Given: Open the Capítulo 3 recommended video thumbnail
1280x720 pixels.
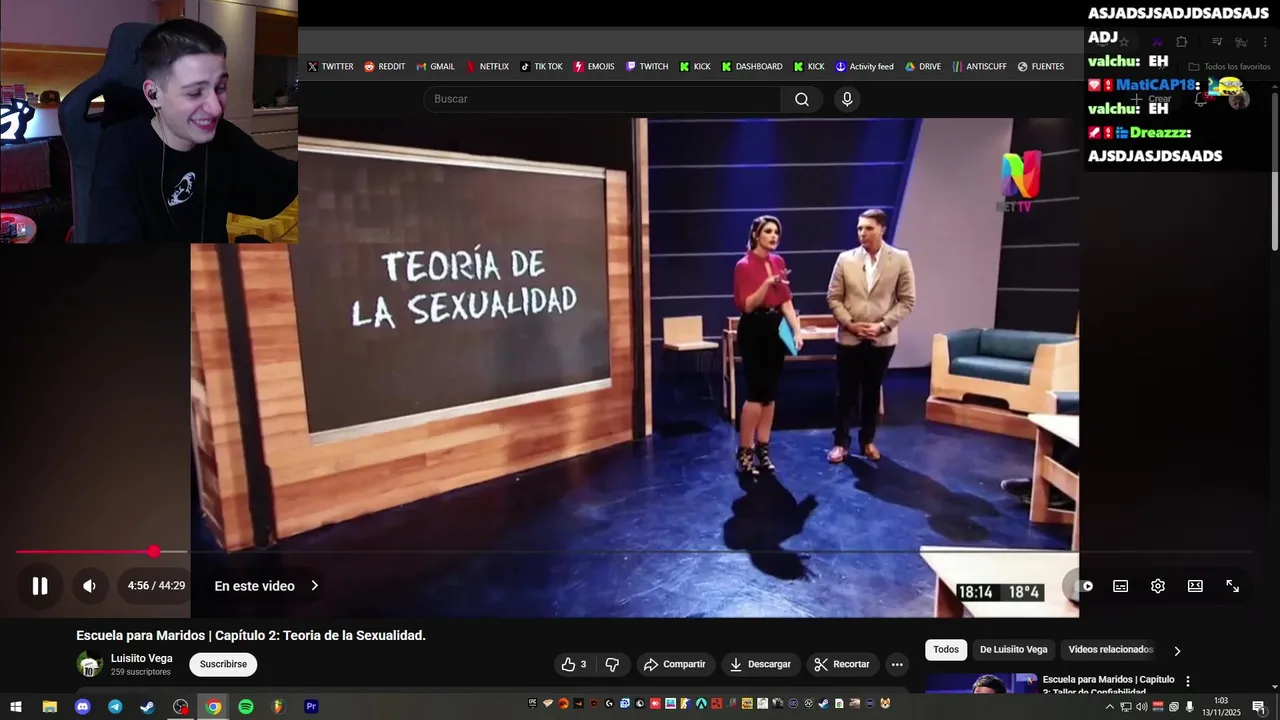Looking at the screenshot, I should point(981,683).
